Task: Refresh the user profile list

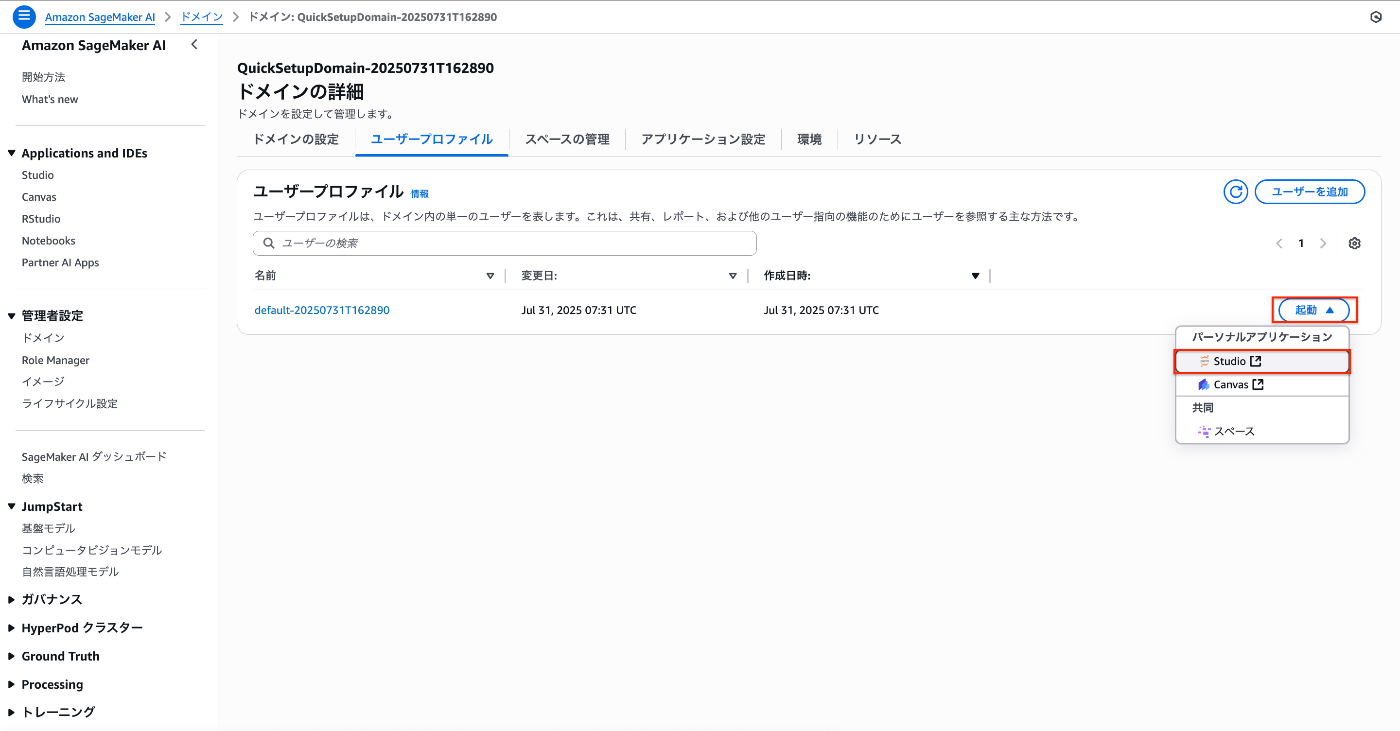Action: (x=1236, y=192)
